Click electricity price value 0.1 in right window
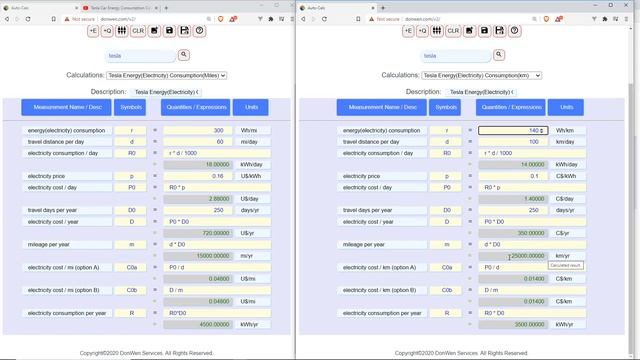The image size is (640, 360). coord(513,176)
